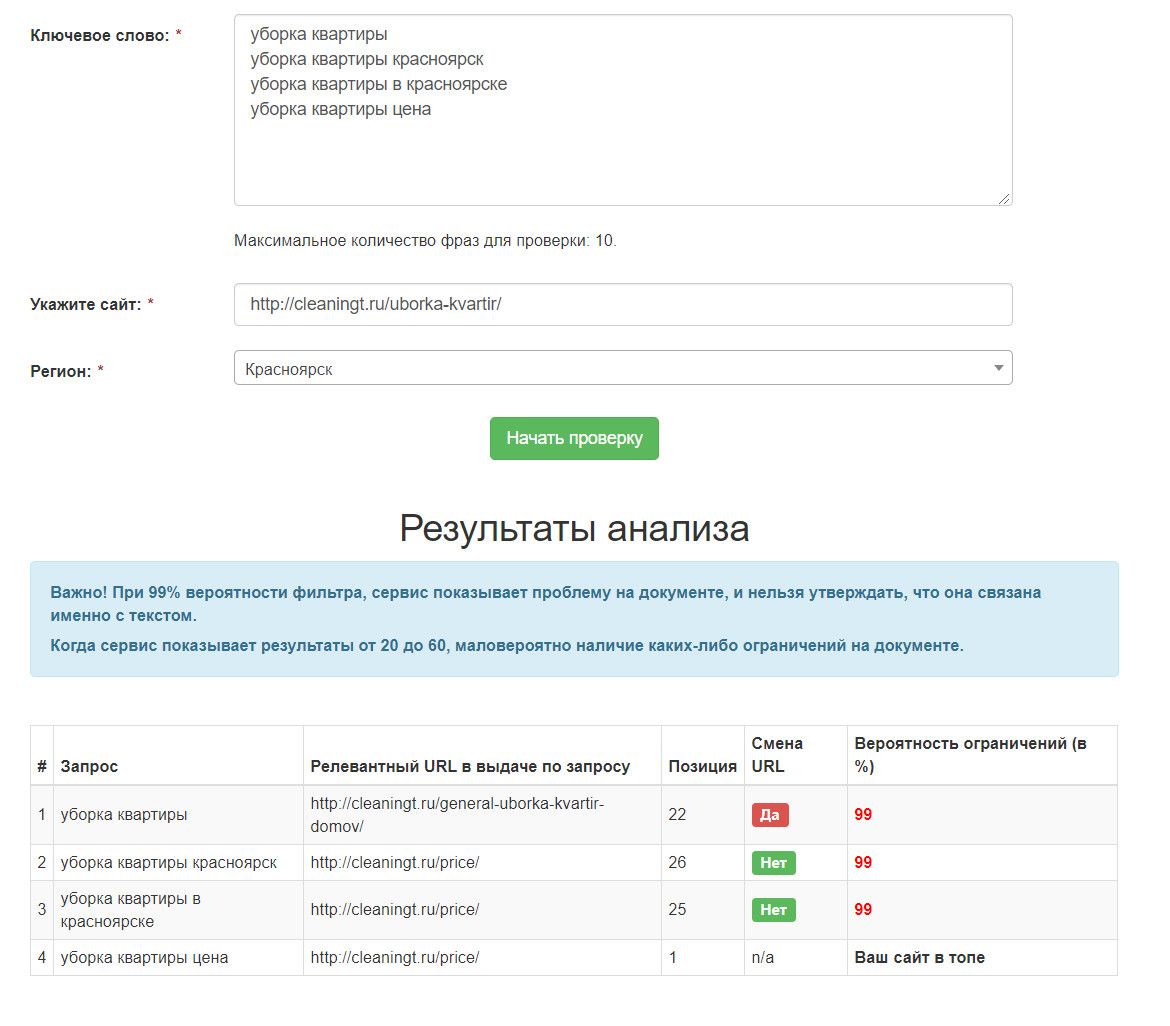Click the Результаты анализа heading
Image resolution: width=1170 pixels, height=1026 pixels.
(x=574, y=528)
